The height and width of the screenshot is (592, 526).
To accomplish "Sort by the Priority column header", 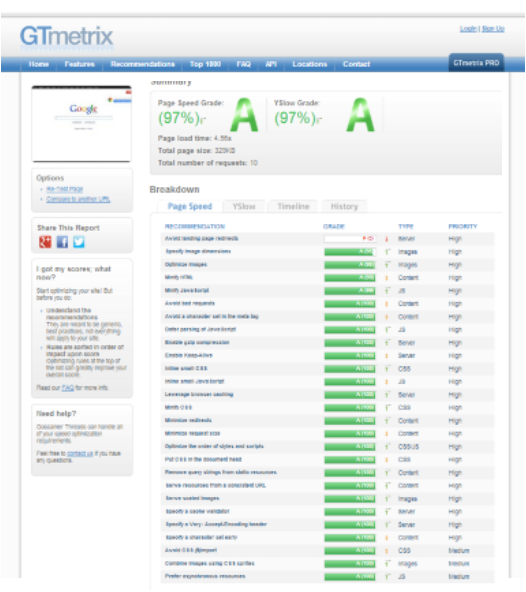I will click(463, 227).
